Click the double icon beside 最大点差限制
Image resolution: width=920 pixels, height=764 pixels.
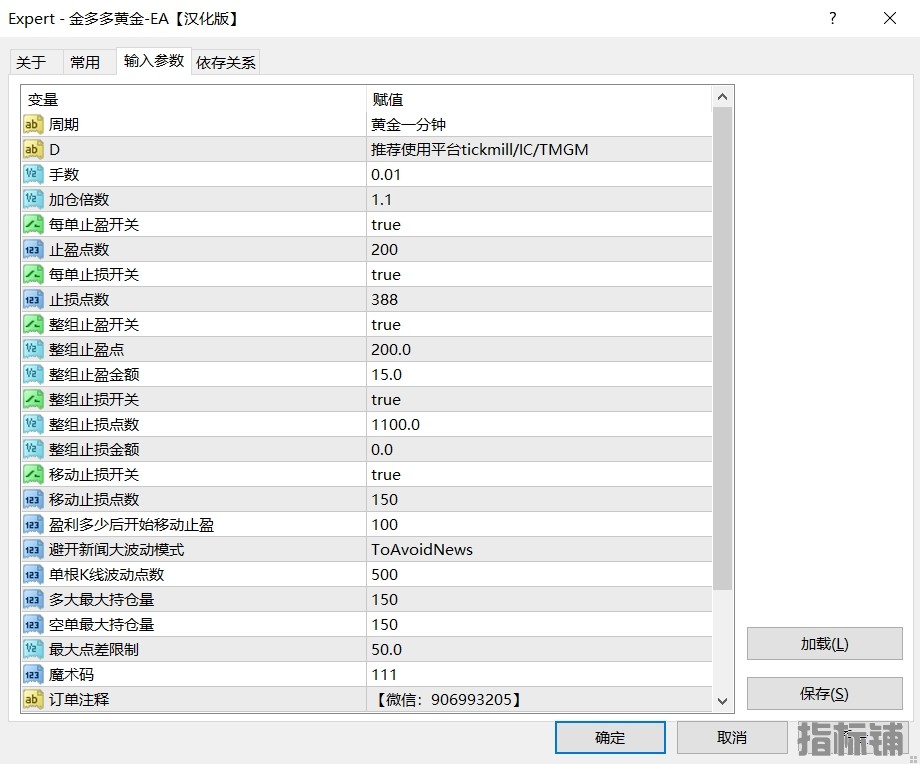pyautogui.click(x=33, y=650)
